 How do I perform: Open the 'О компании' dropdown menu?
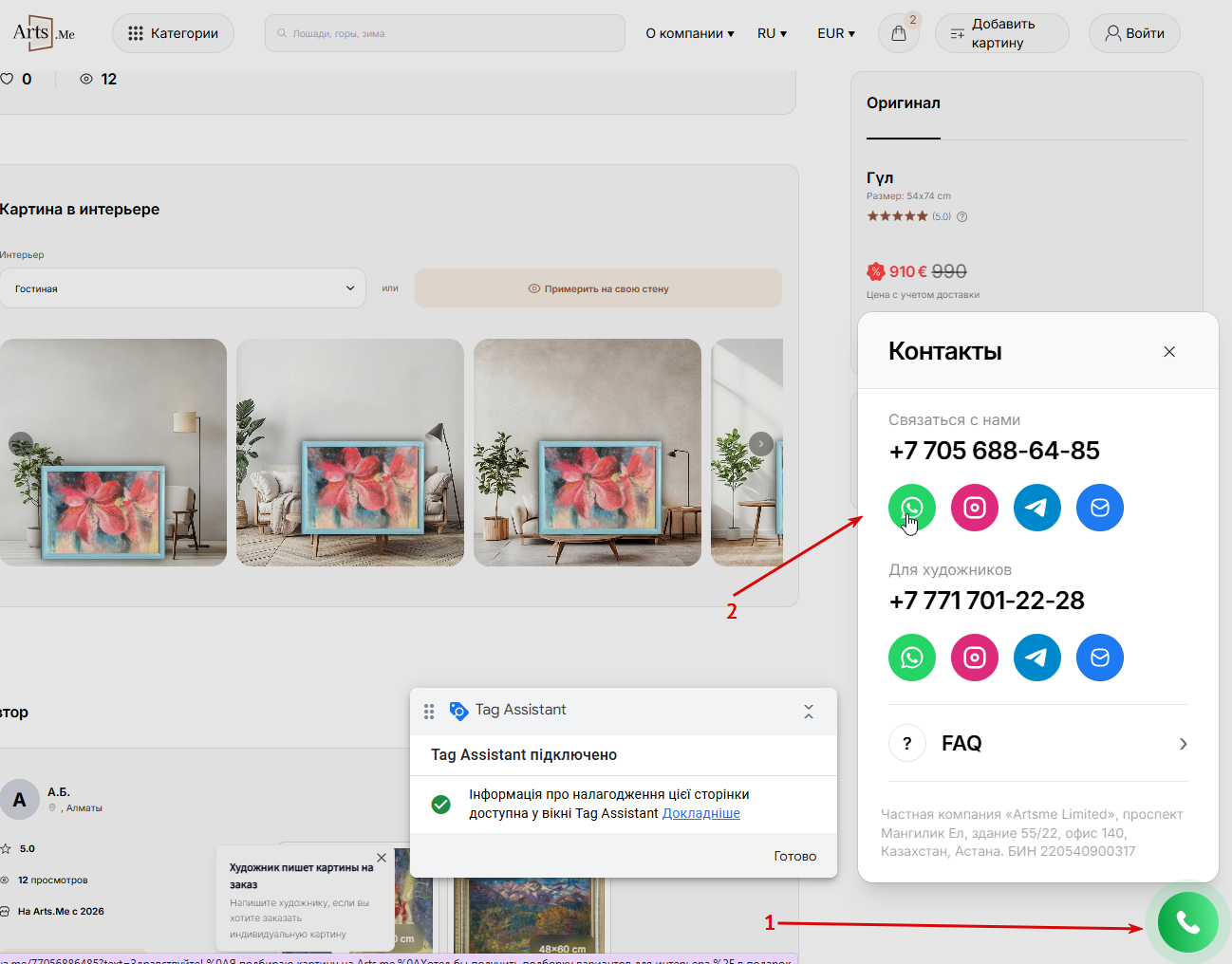pos(690,33)
